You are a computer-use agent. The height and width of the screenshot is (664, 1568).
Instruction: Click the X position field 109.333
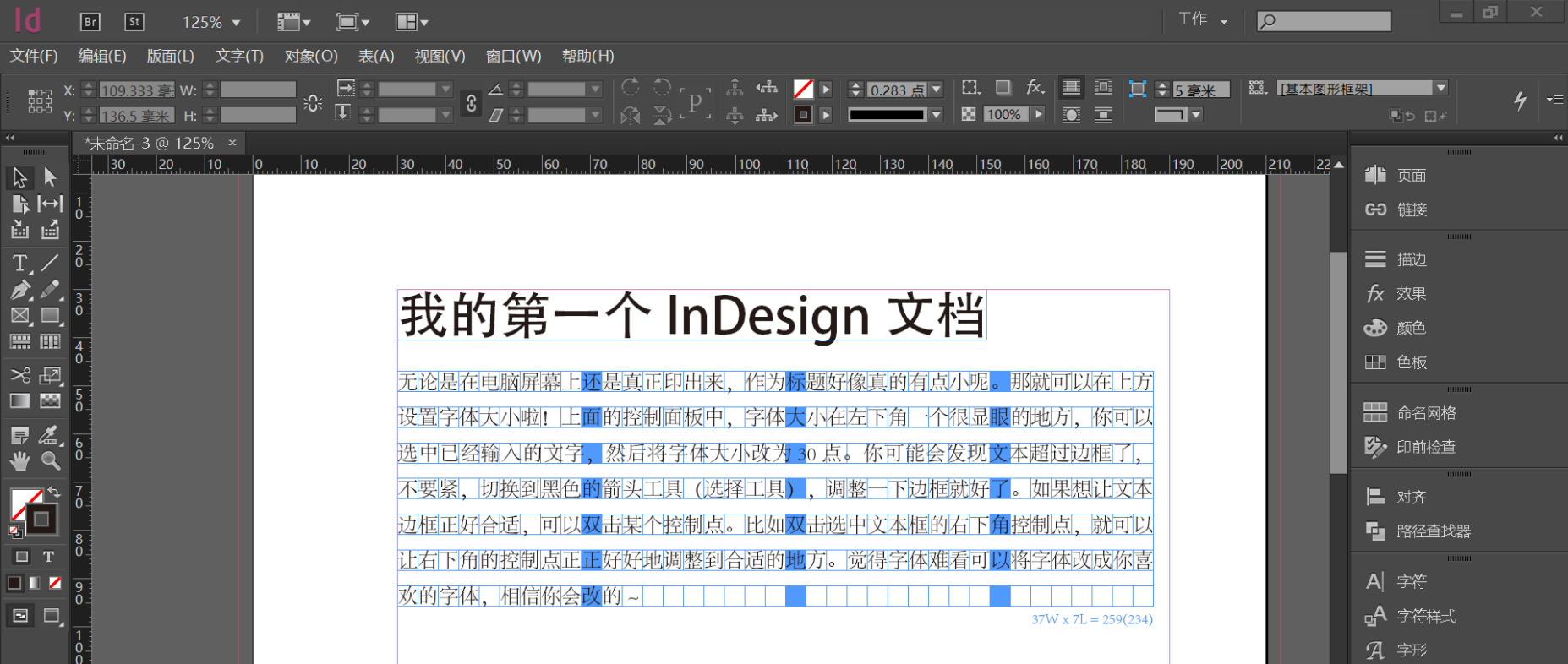click(x=136, y=90)
